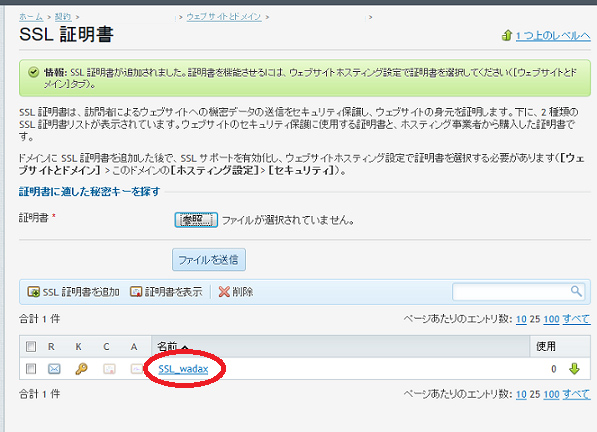Click the key icon in the K column
Viewport: 597px width, 432px height.
click(81, 369)
